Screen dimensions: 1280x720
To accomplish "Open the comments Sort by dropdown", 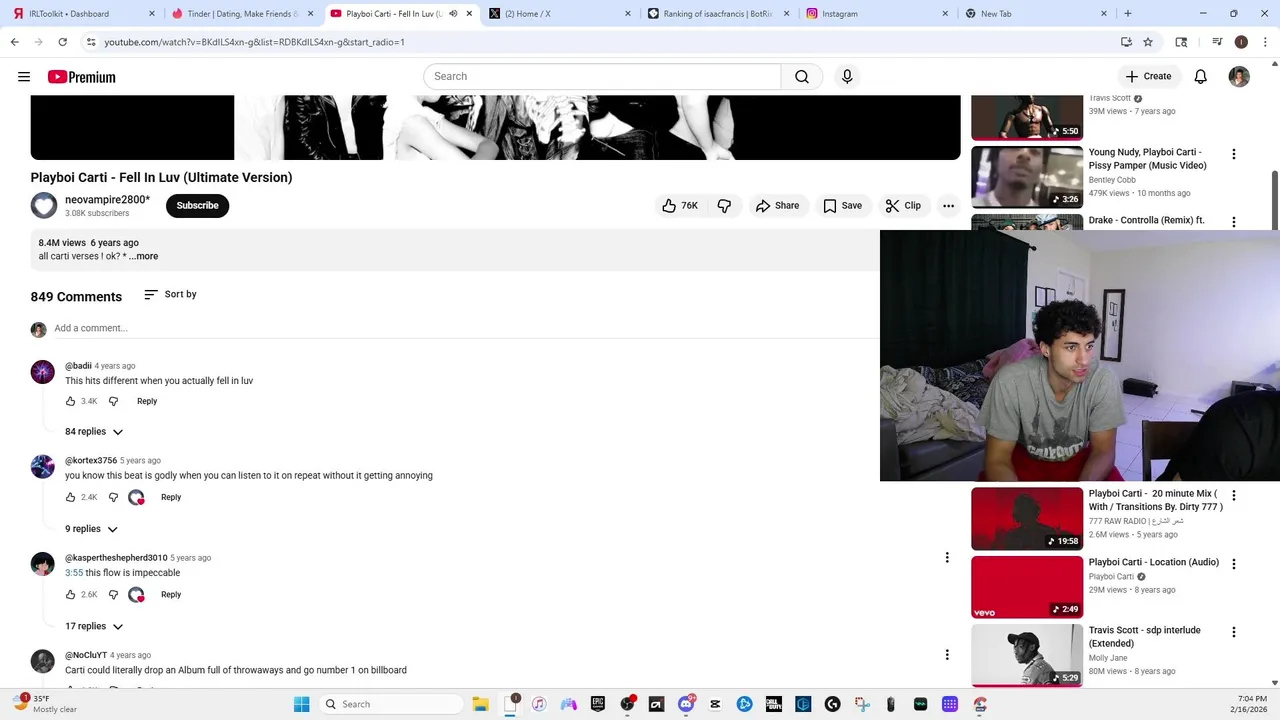I will [170, 295].
